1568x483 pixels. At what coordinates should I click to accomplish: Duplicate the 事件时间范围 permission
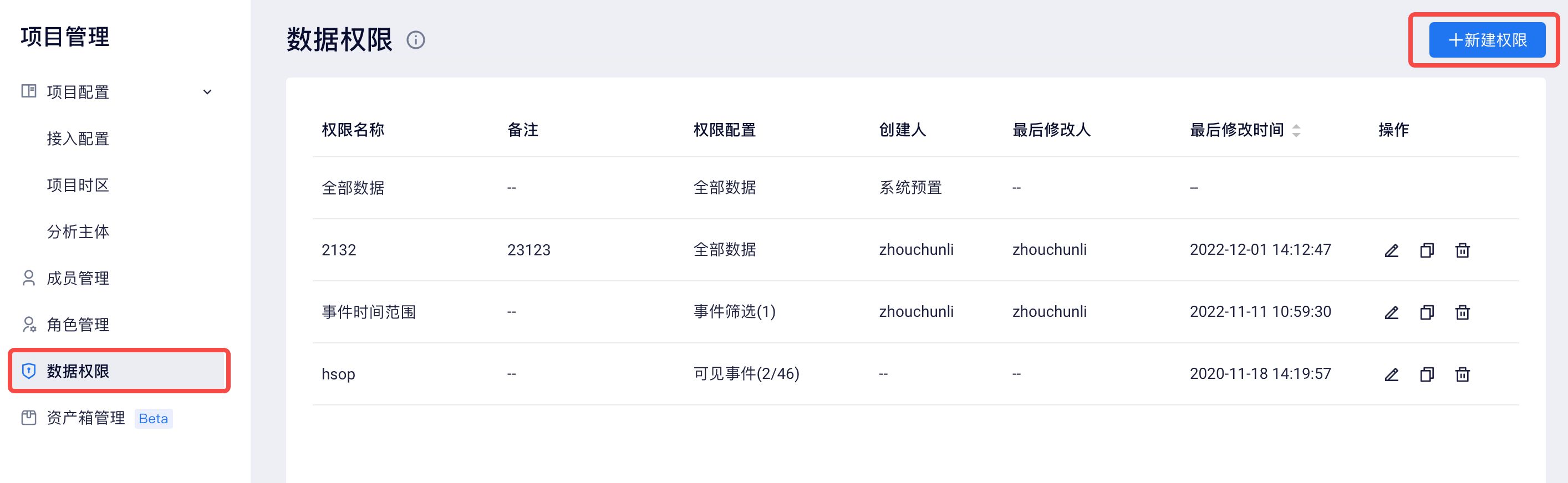(x=1427, y=312)
